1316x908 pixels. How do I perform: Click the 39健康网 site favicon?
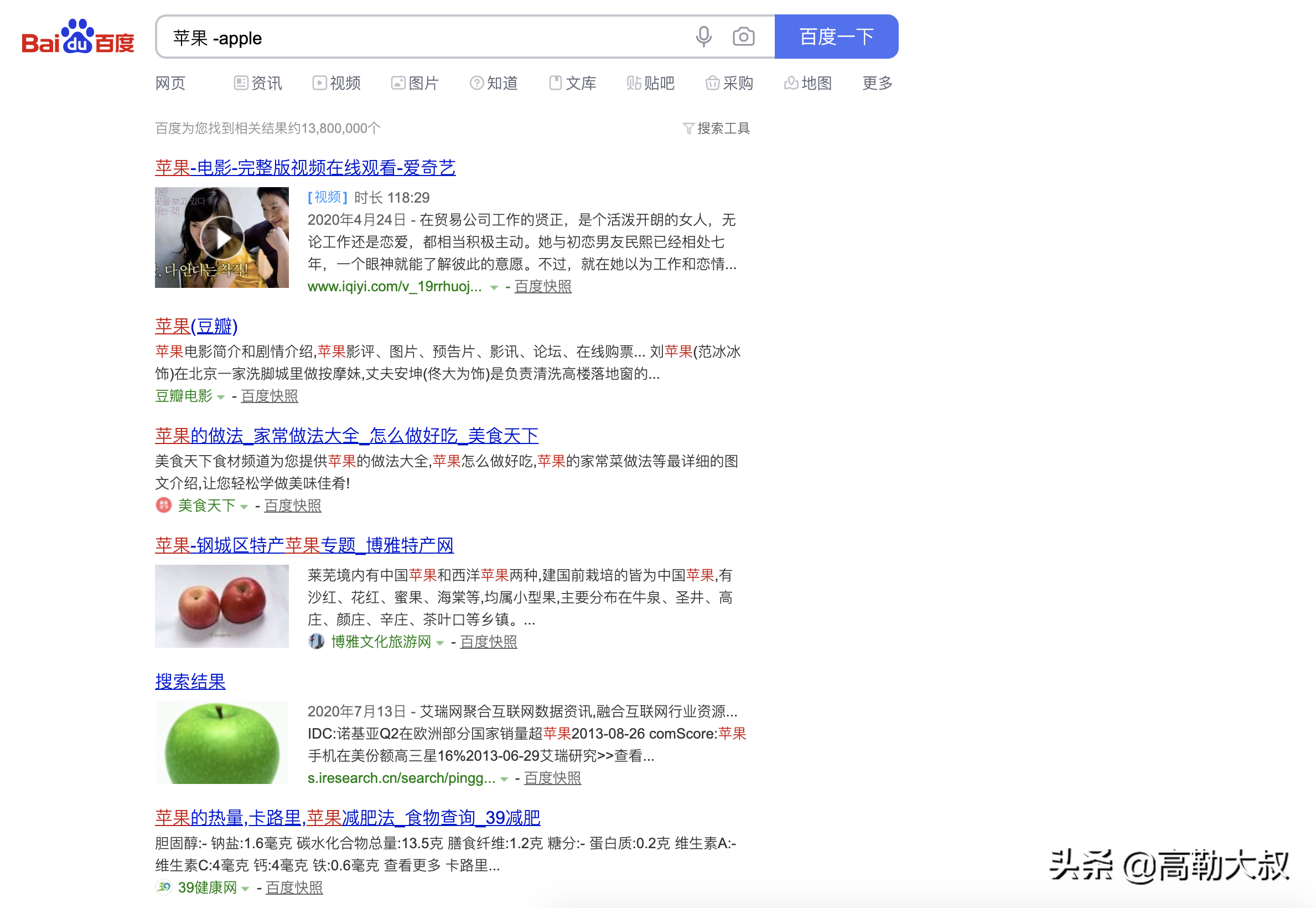click(x=164, y=887)
